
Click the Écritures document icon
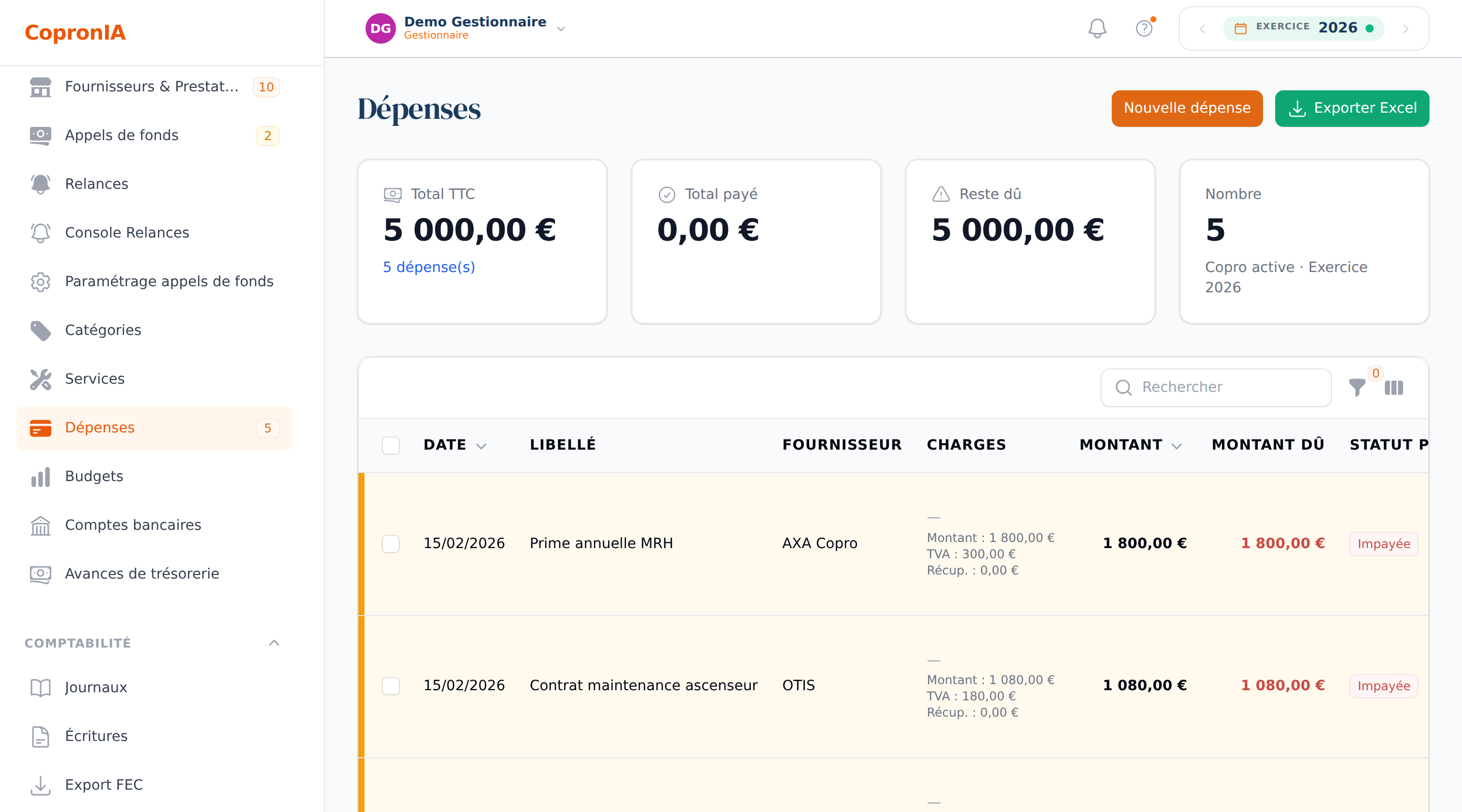40,736
